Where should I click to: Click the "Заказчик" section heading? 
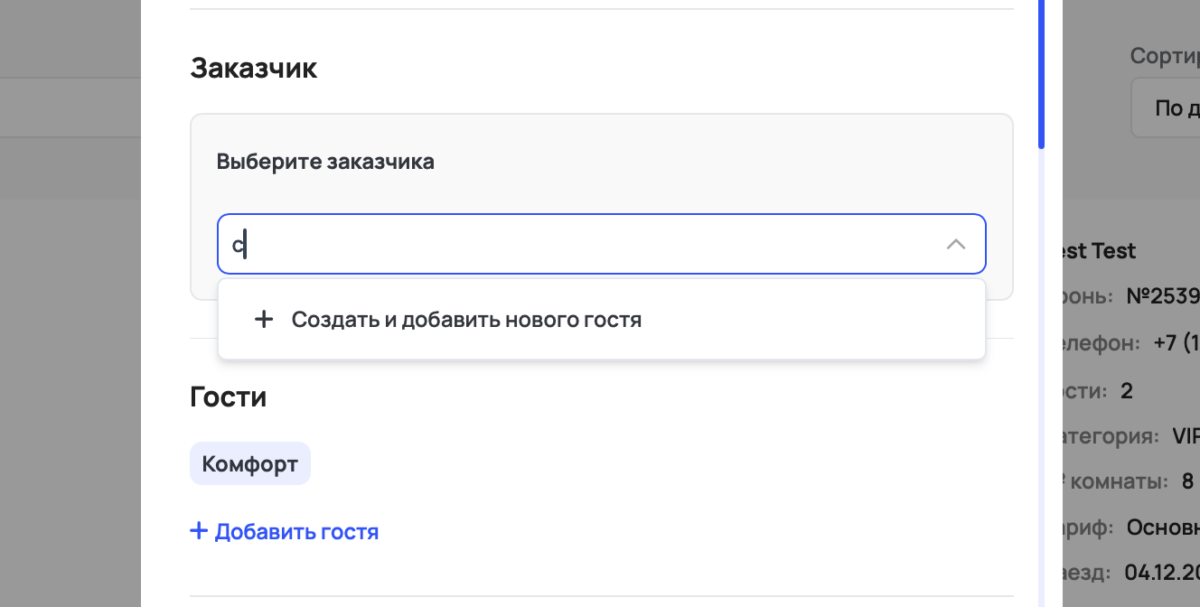coord(254,67)
